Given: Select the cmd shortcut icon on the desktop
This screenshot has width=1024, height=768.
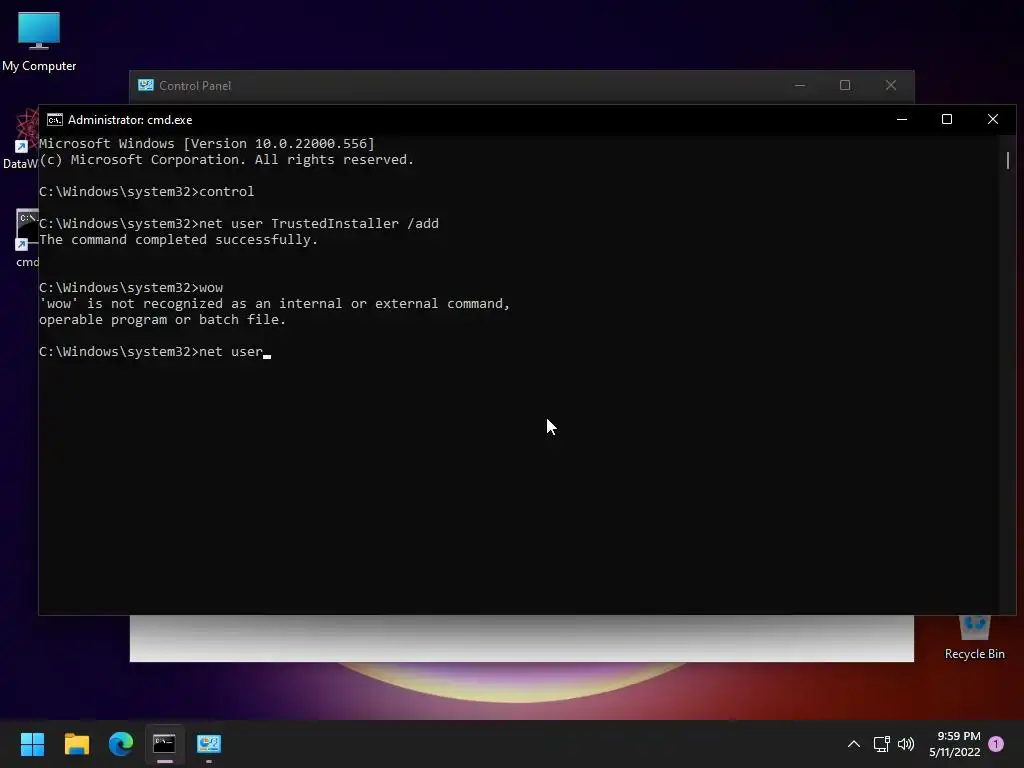Looking at the screenshot, I should (x=27, y=238).
